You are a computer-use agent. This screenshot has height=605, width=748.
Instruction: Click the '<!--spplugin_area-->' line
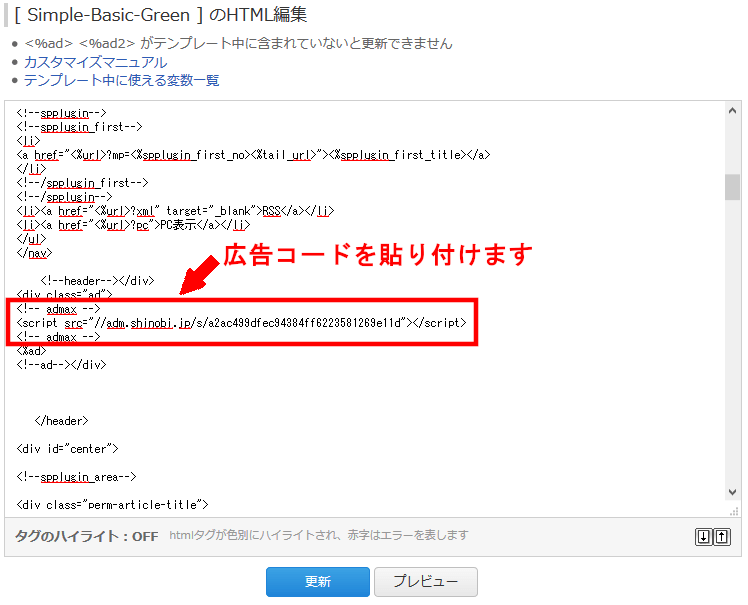tap(76, 477)
